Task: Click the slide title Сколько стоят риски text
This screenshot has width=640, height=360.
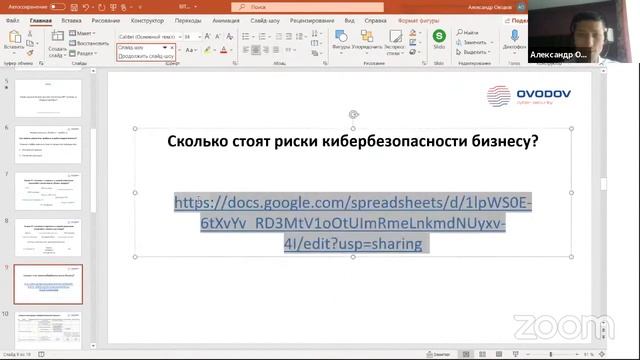Action: click(353, 141)
